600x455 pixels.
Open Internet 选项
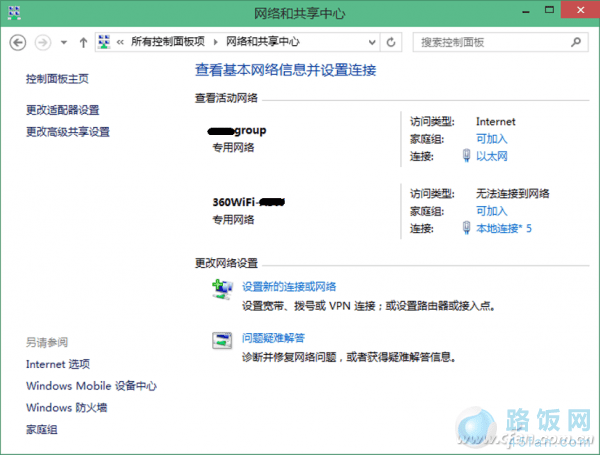(58, 364)
